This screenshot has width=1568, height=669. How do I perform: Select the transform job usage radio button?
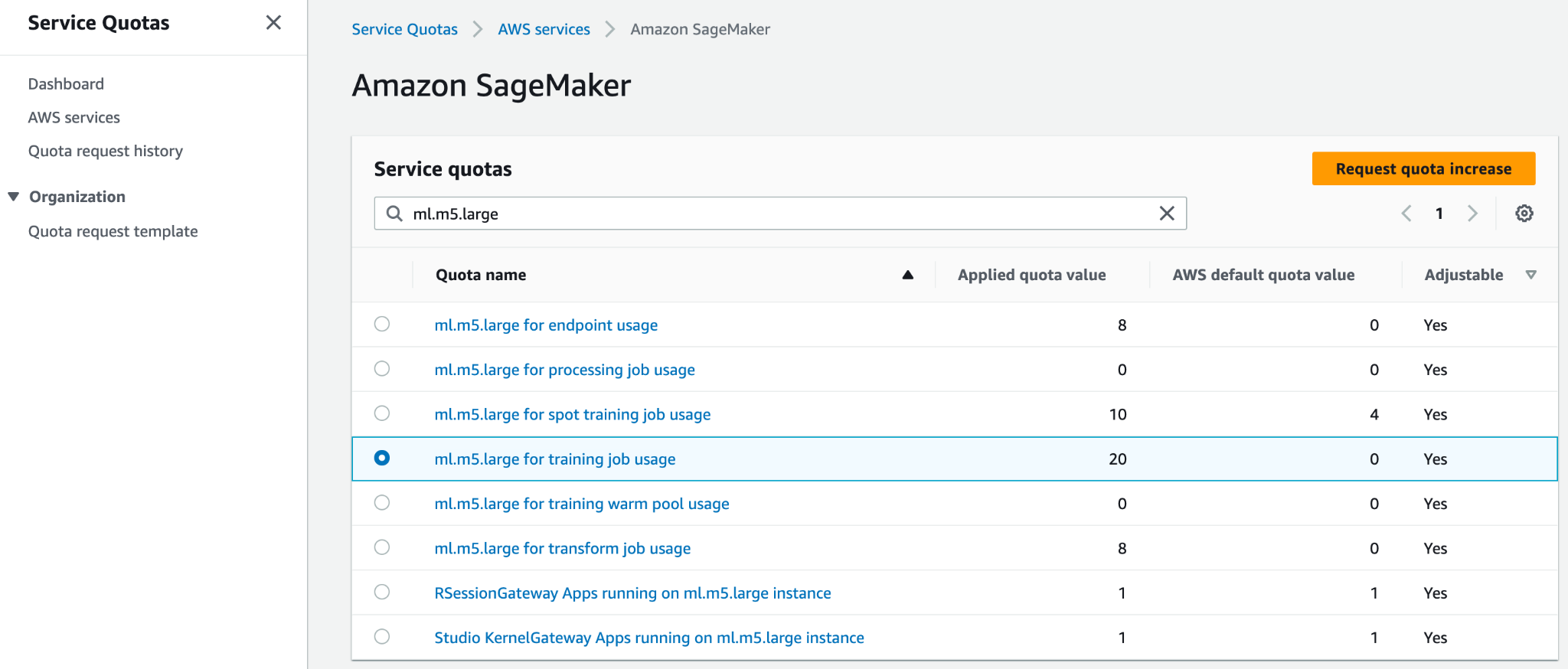382,547
